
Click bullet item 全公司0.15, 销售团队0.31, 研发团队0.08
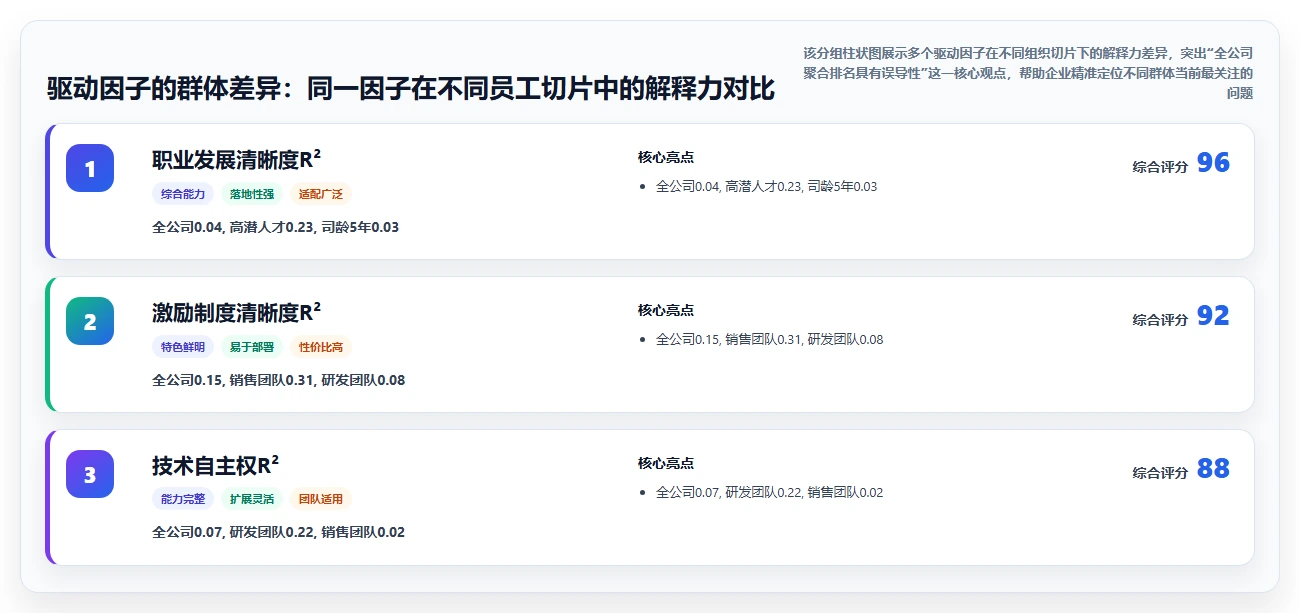[769, 339]
